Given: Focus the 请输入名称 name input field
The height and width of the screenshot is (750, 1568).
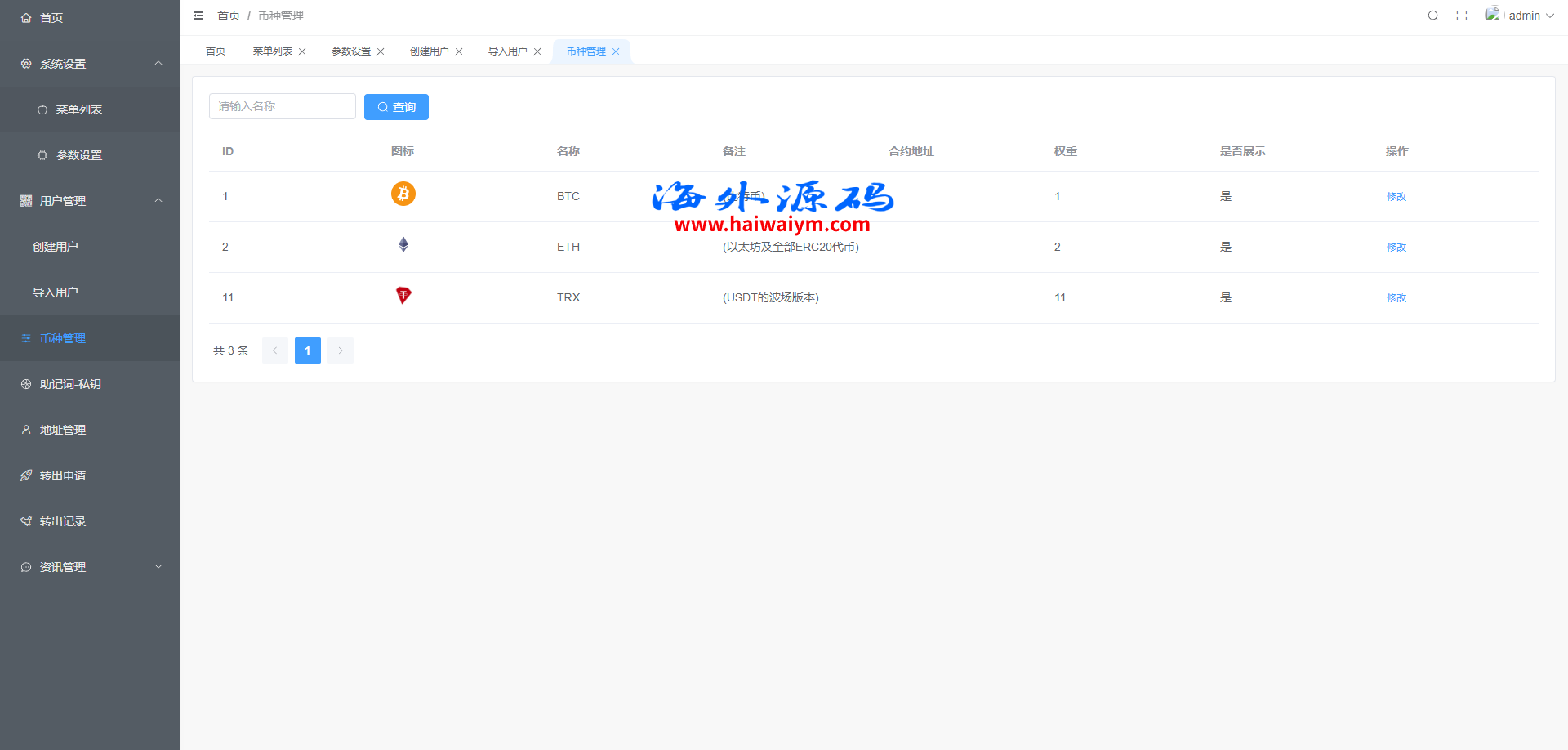Looking at the screenshot, I should point(282,106).
